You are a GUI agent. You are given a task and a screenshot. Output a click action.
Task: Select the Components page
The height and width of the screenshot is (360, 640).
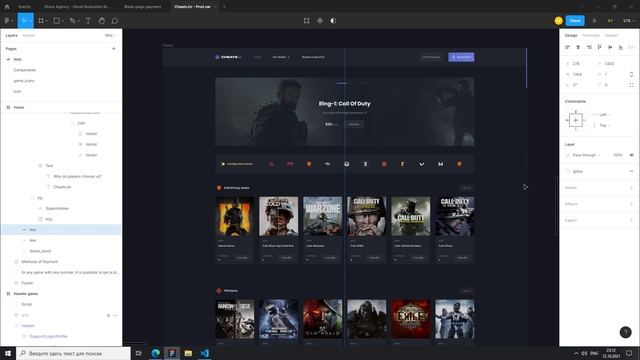click(25, 70)
